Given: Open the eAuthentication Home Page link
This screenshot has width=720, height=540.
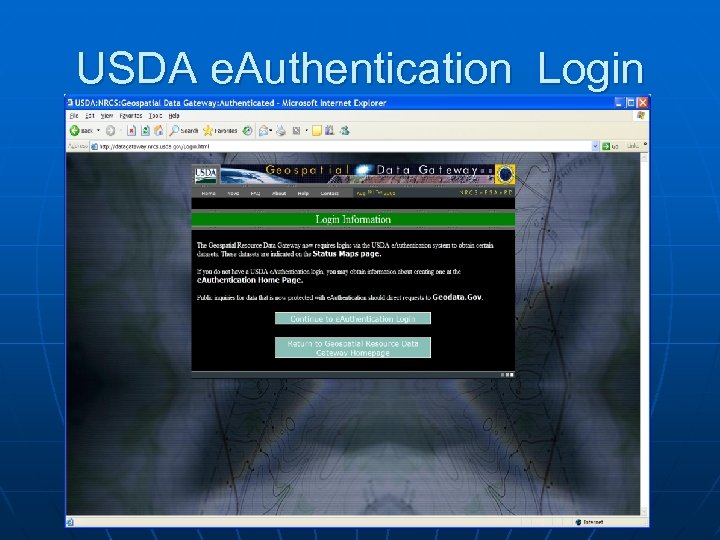Looking at the screenshot, I should 250,280.
